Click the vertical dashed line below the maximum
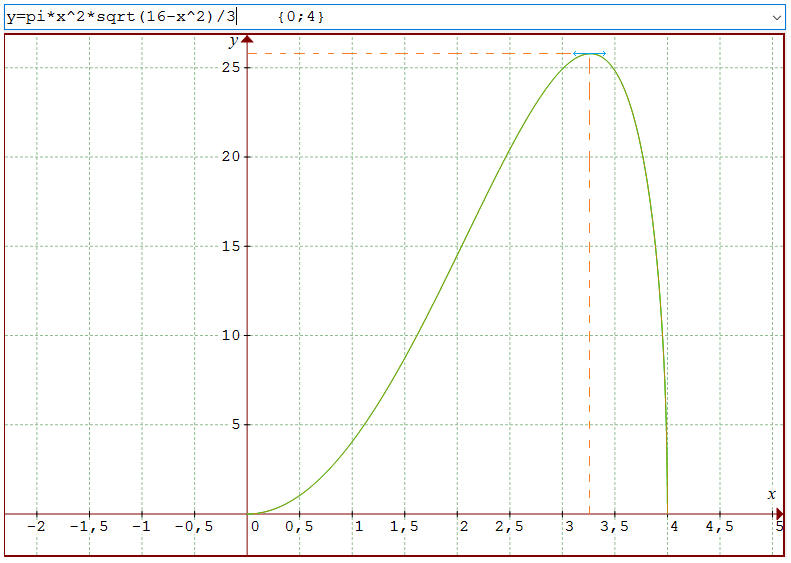The width and height of the screenshot is (791, 563). [589, 300]
